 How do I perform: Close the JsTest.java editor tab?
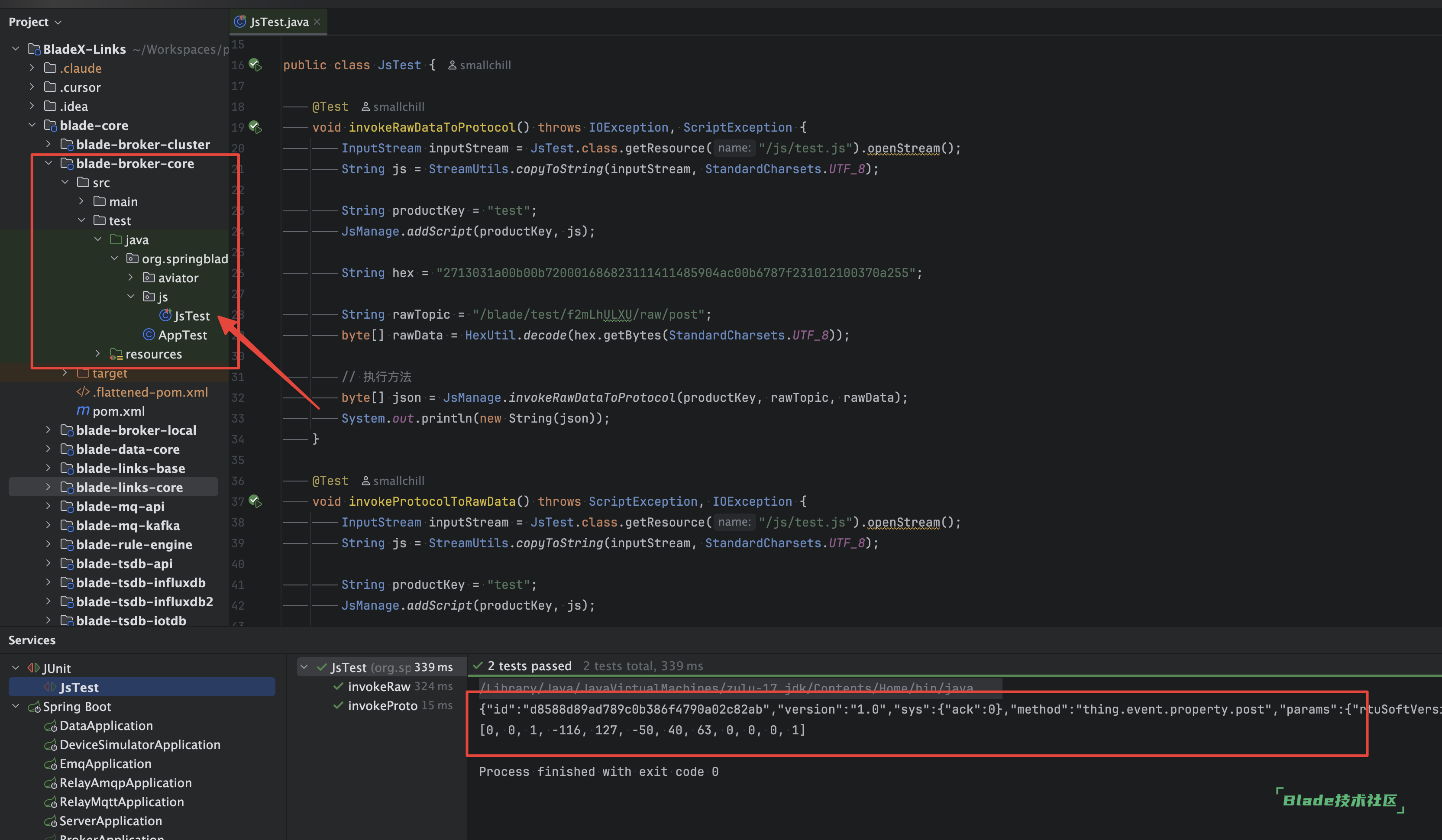click(x=317, y=22)
